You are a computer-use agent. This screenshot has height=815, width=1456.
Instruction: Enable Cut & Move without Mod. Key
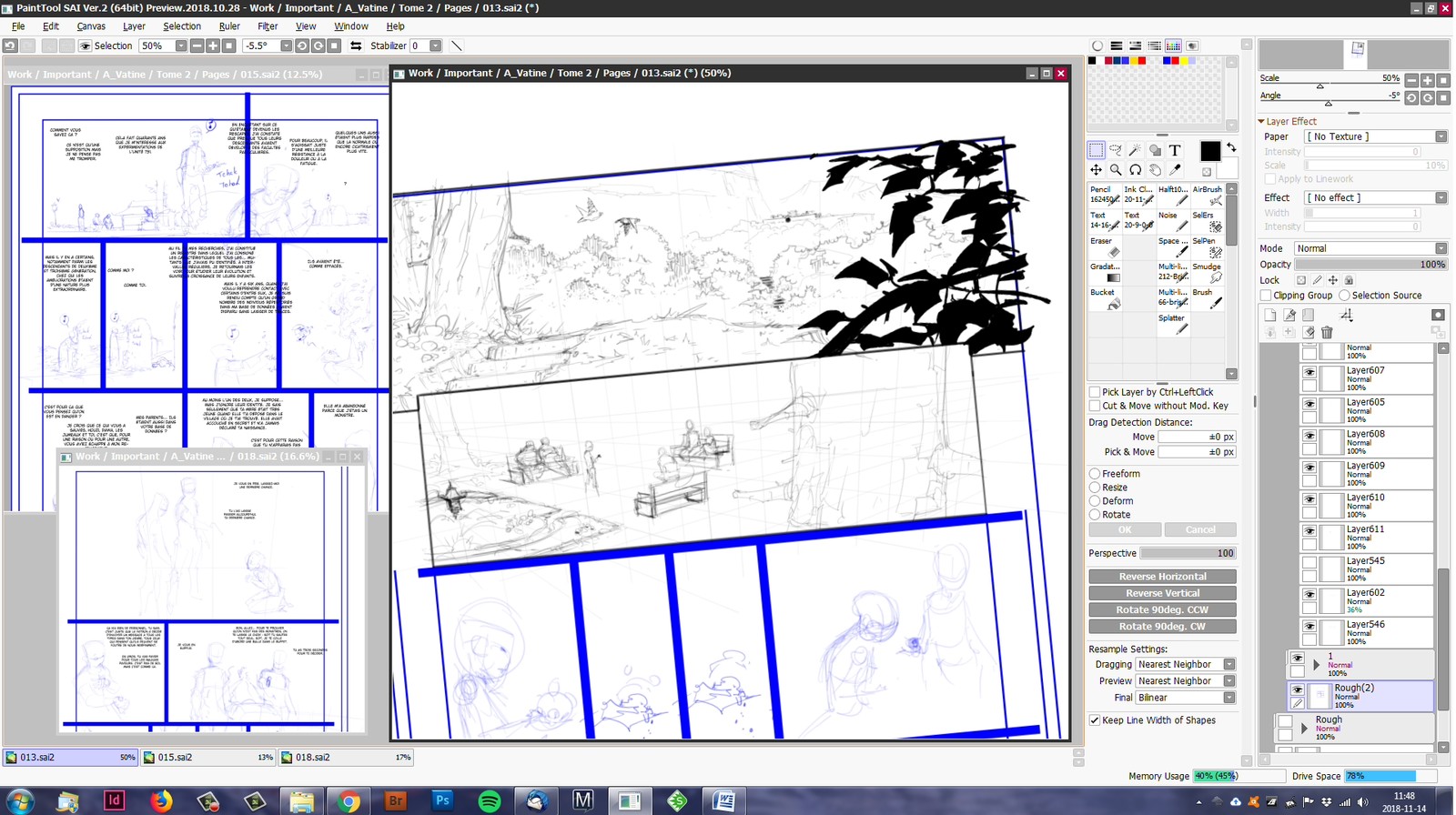tap(1095, 406)
